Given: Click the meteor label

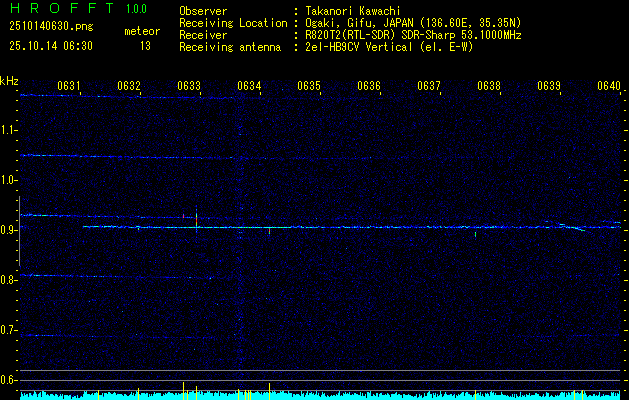Looking at the screenshot, I should coord(142,31).
